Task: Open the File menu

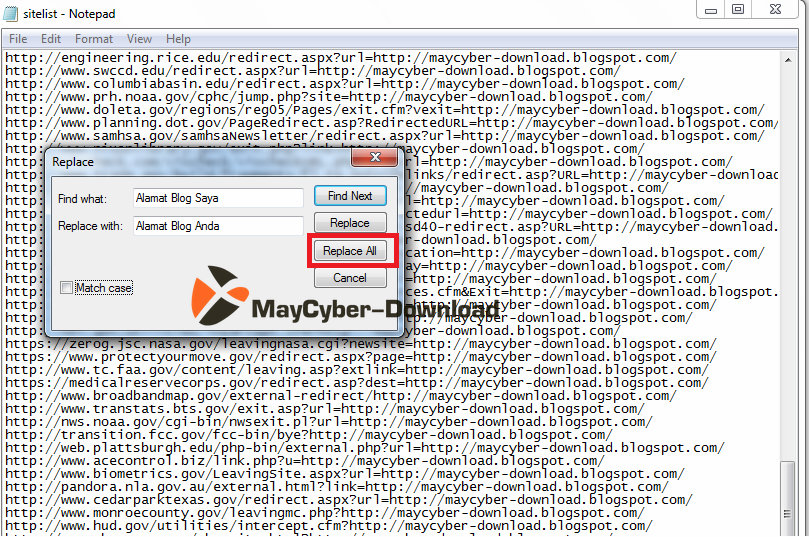Action: pos(18,39)
